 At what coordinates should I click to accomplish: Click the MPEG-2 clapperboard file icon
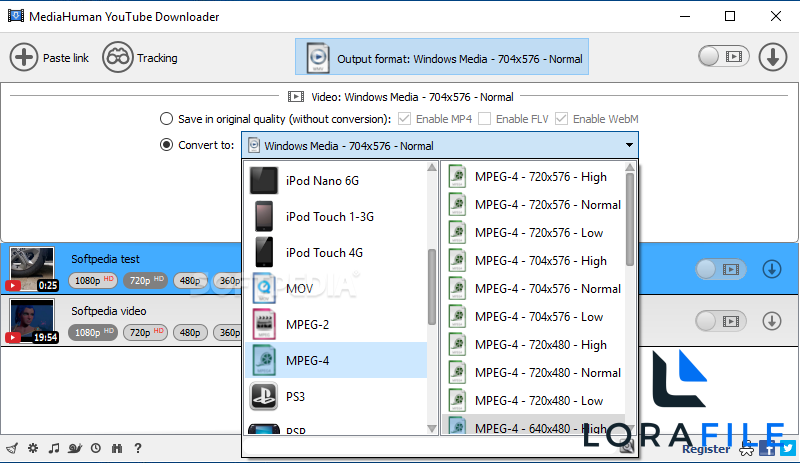click(264, 324)
